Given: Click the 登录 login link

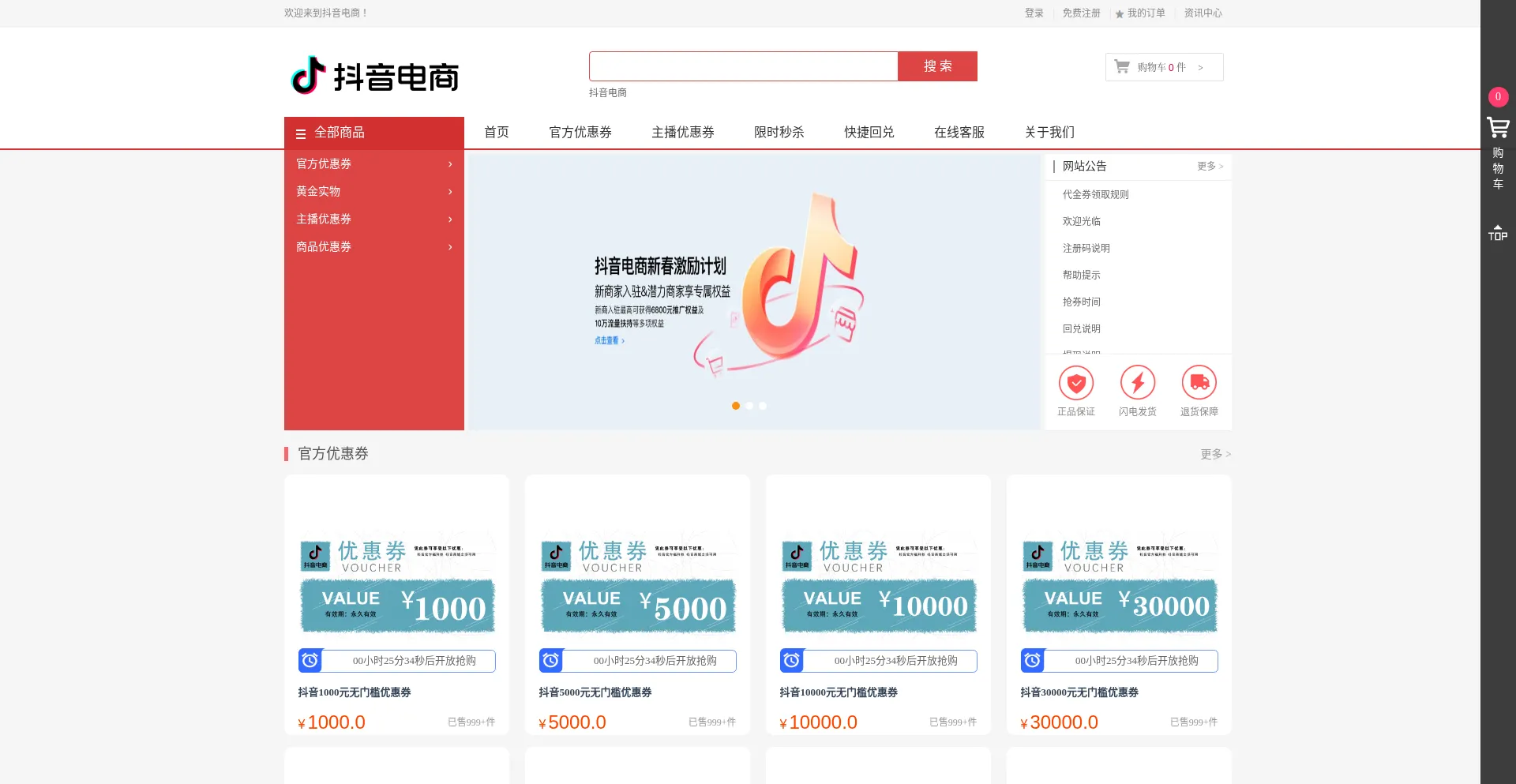Looking at the screenshot, I should 1034,13.
